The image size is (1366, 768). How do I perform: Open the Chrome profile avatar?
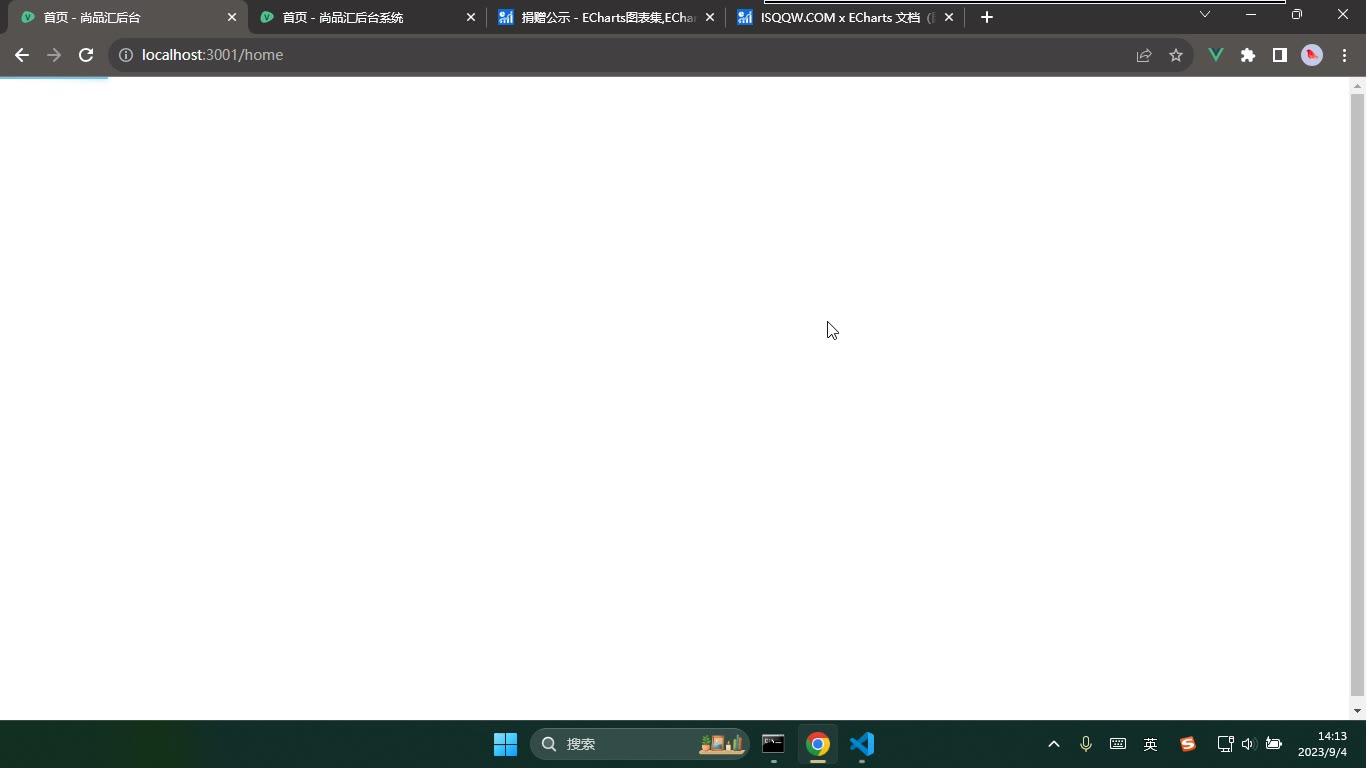coord(1312,55)
